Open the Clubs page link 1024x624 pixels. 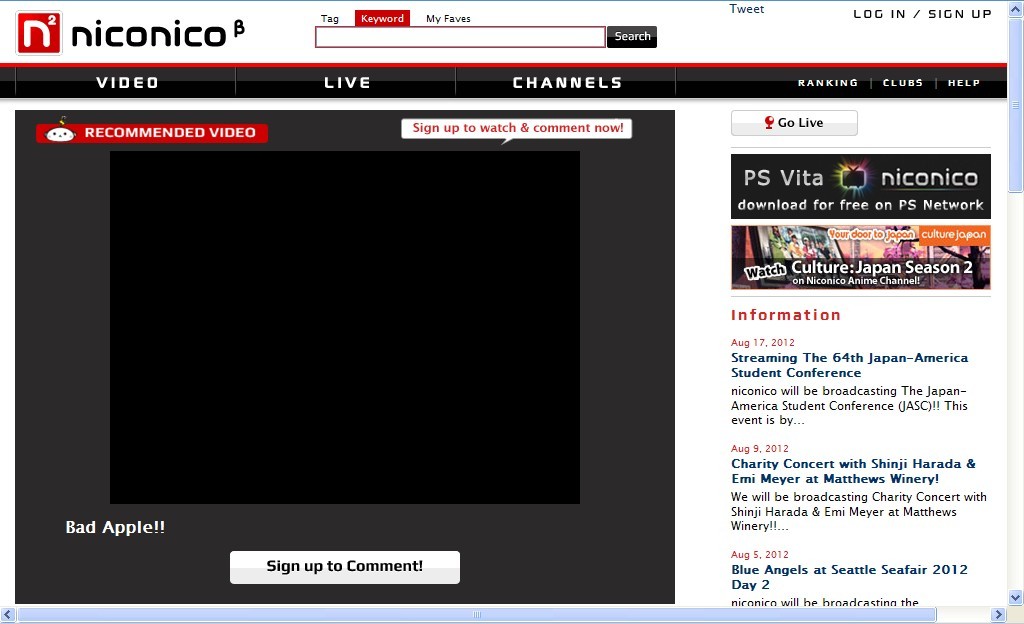coord(902,83)
